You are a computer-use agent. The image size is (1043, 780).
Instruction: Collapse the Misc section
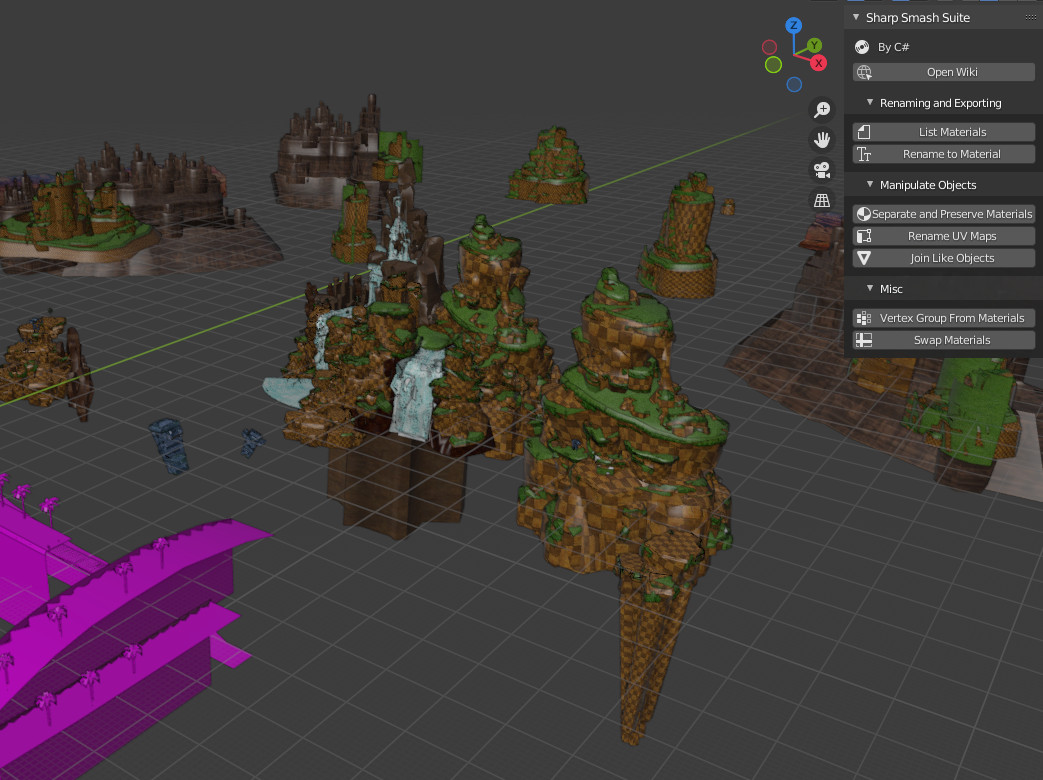coord(870,289)
